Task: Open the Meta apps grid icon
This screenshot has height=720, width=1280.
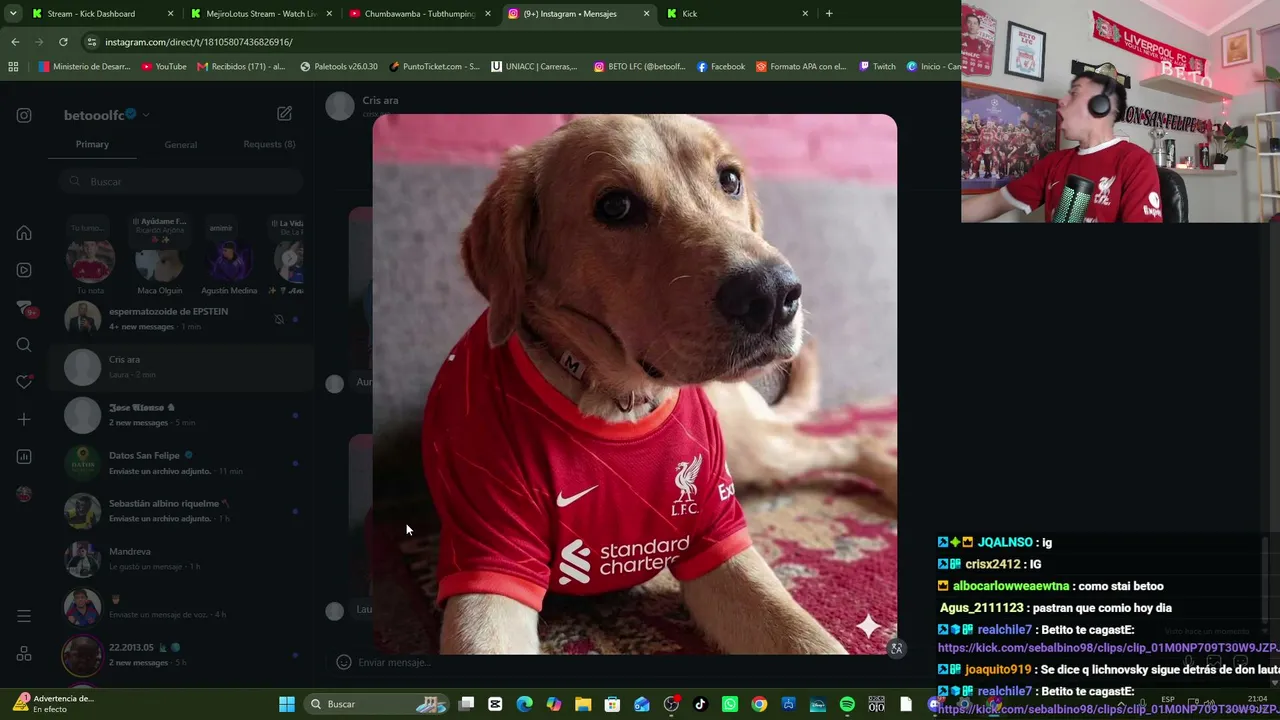Action: pos(24,654)
